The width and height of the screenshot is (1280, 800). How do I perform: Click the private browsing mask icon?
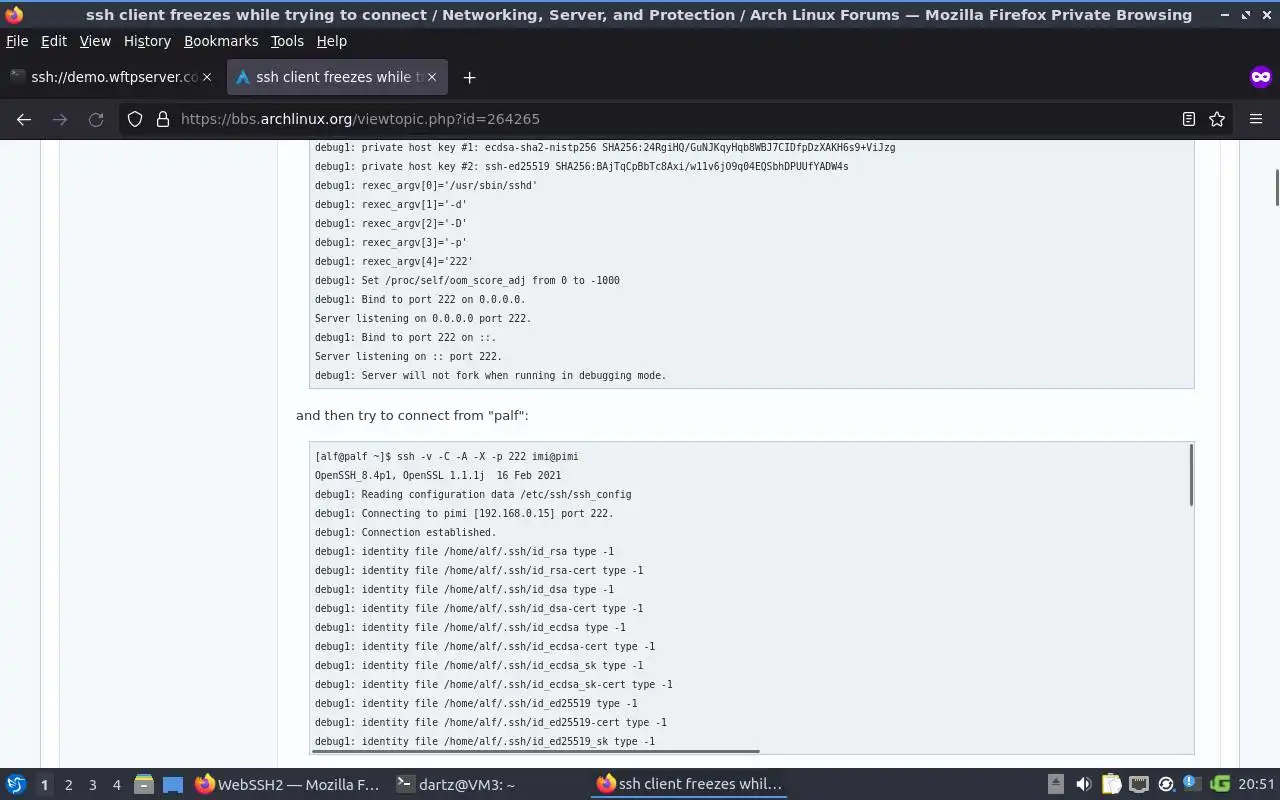(1260, 77)
